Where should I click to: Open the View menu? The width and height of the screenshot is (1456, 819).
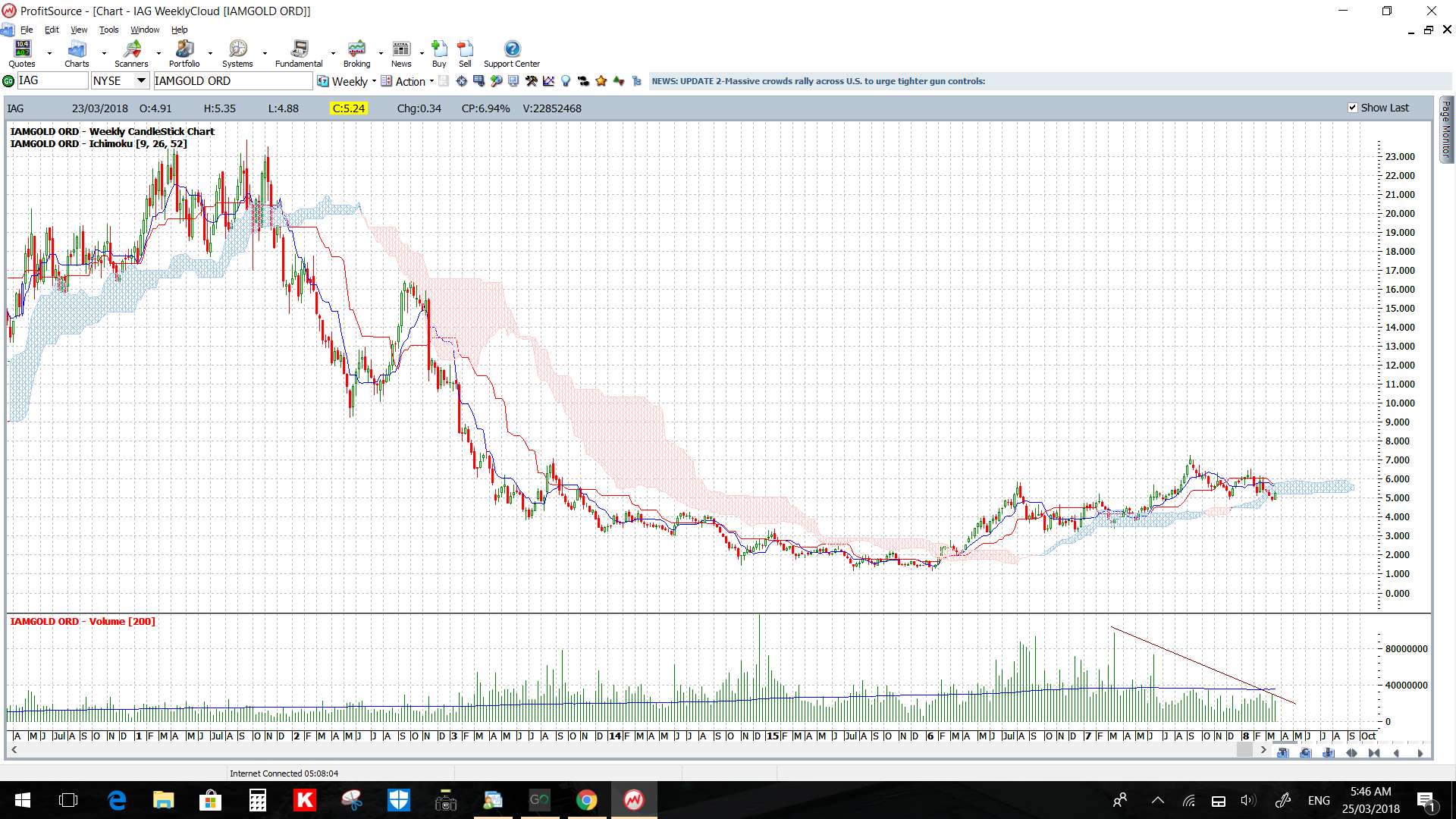[79, 30]
